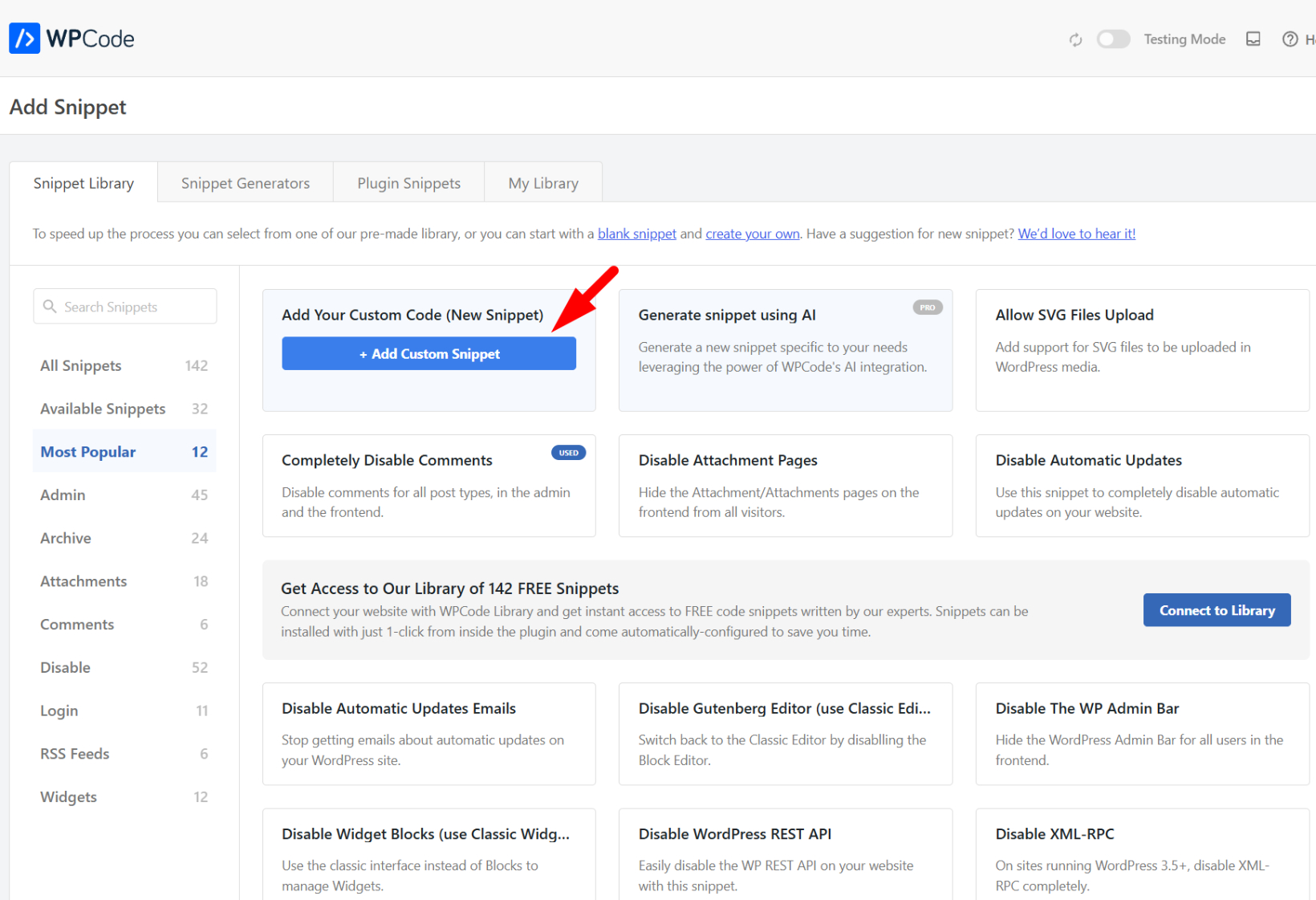
Task: Open Generate snippet using AI card
Action: [x=786, y=350]
